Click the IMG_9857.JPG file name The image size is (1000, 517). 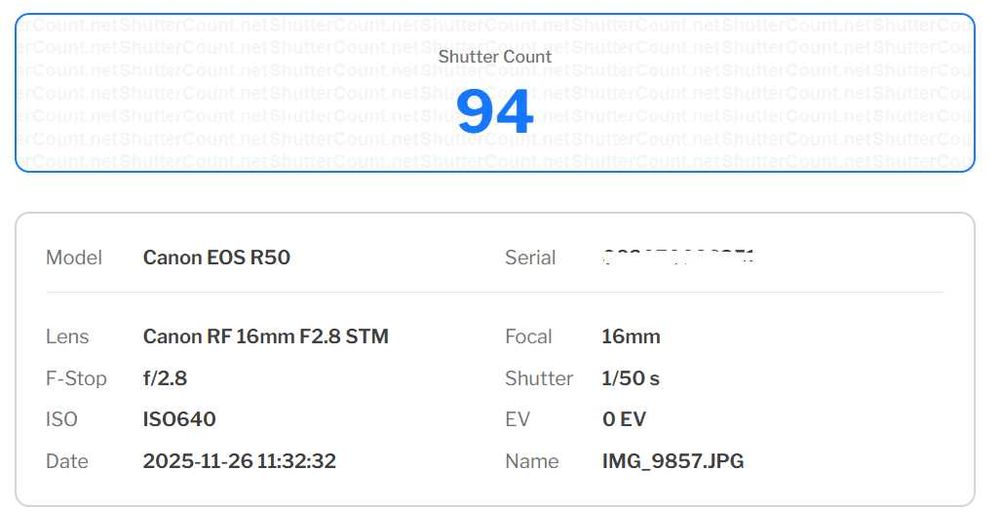tap(673, 461)
